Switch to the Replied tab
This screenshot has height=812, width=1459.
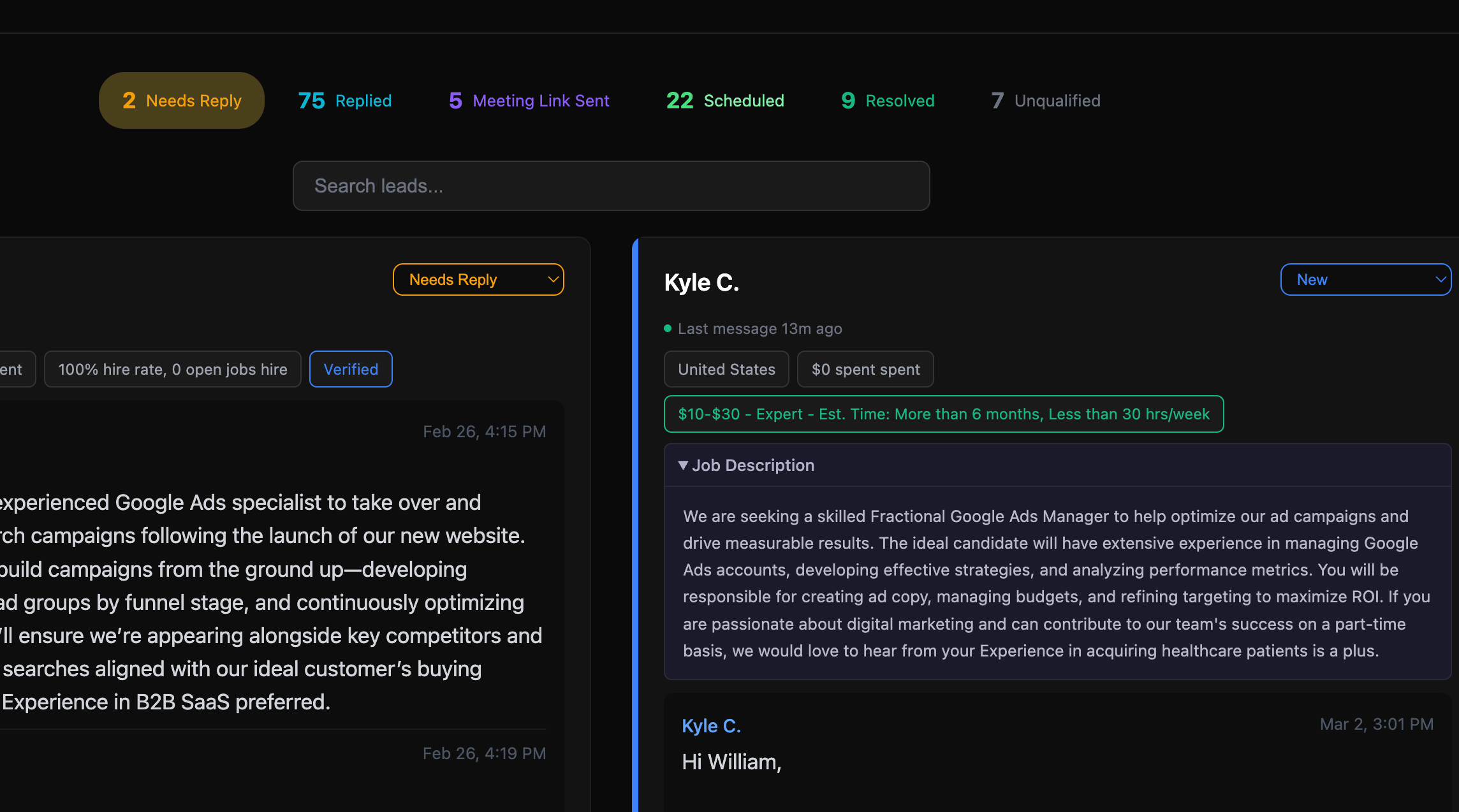point(344,100)
